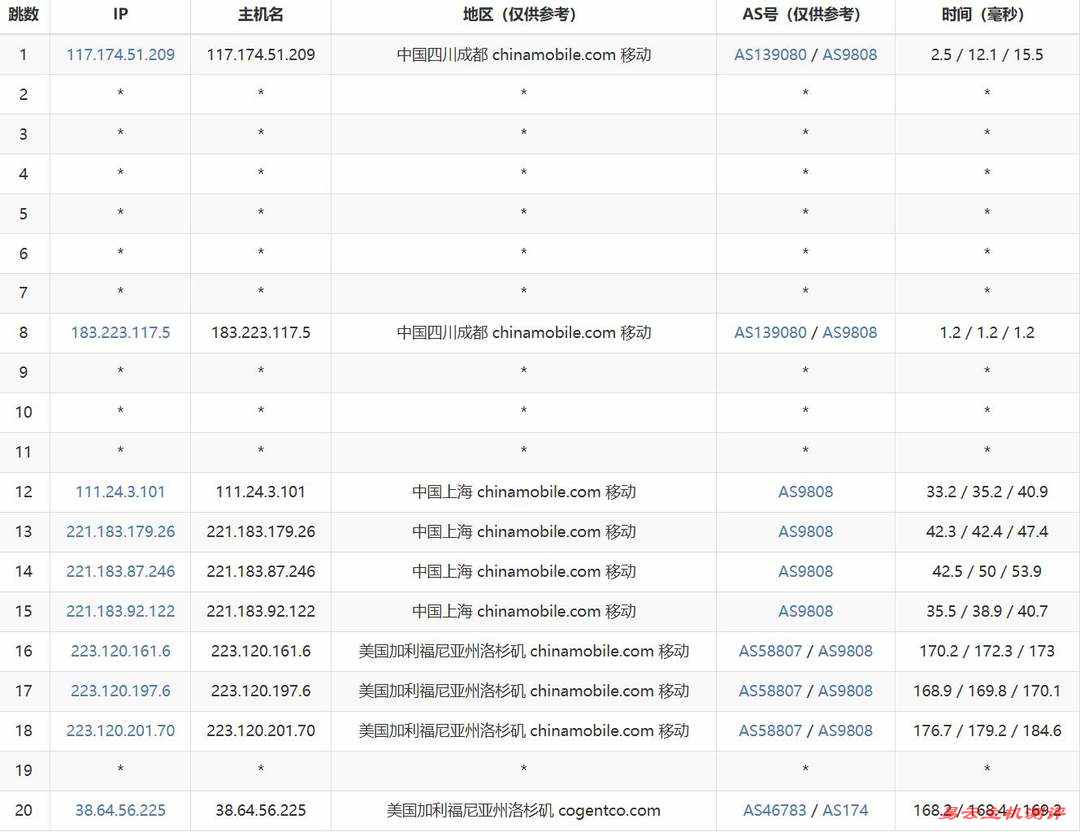Screen dimensions: 1080x832
Task: Click AS9808 link for hop 15
Action: 805,611
